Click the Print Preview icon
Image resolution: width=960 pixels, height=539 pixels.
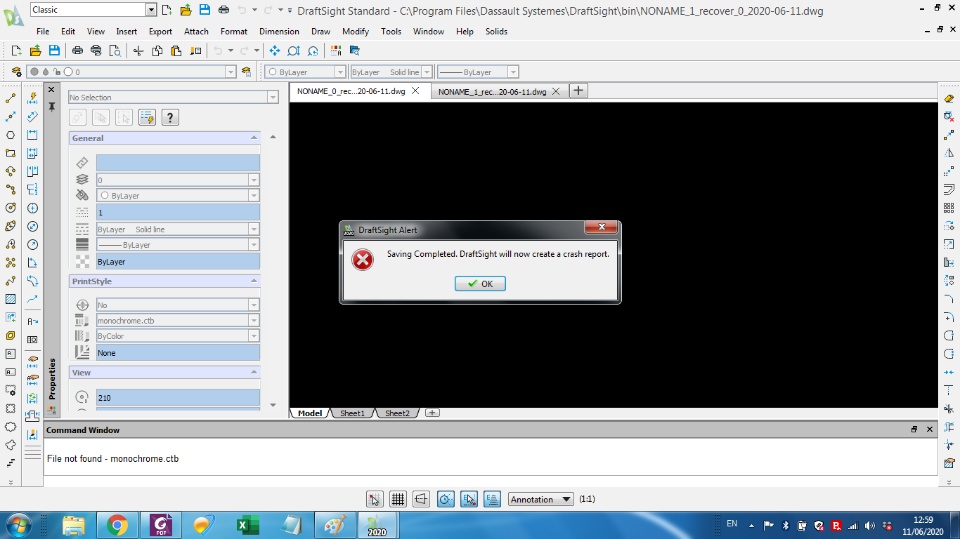click(114, 51)
